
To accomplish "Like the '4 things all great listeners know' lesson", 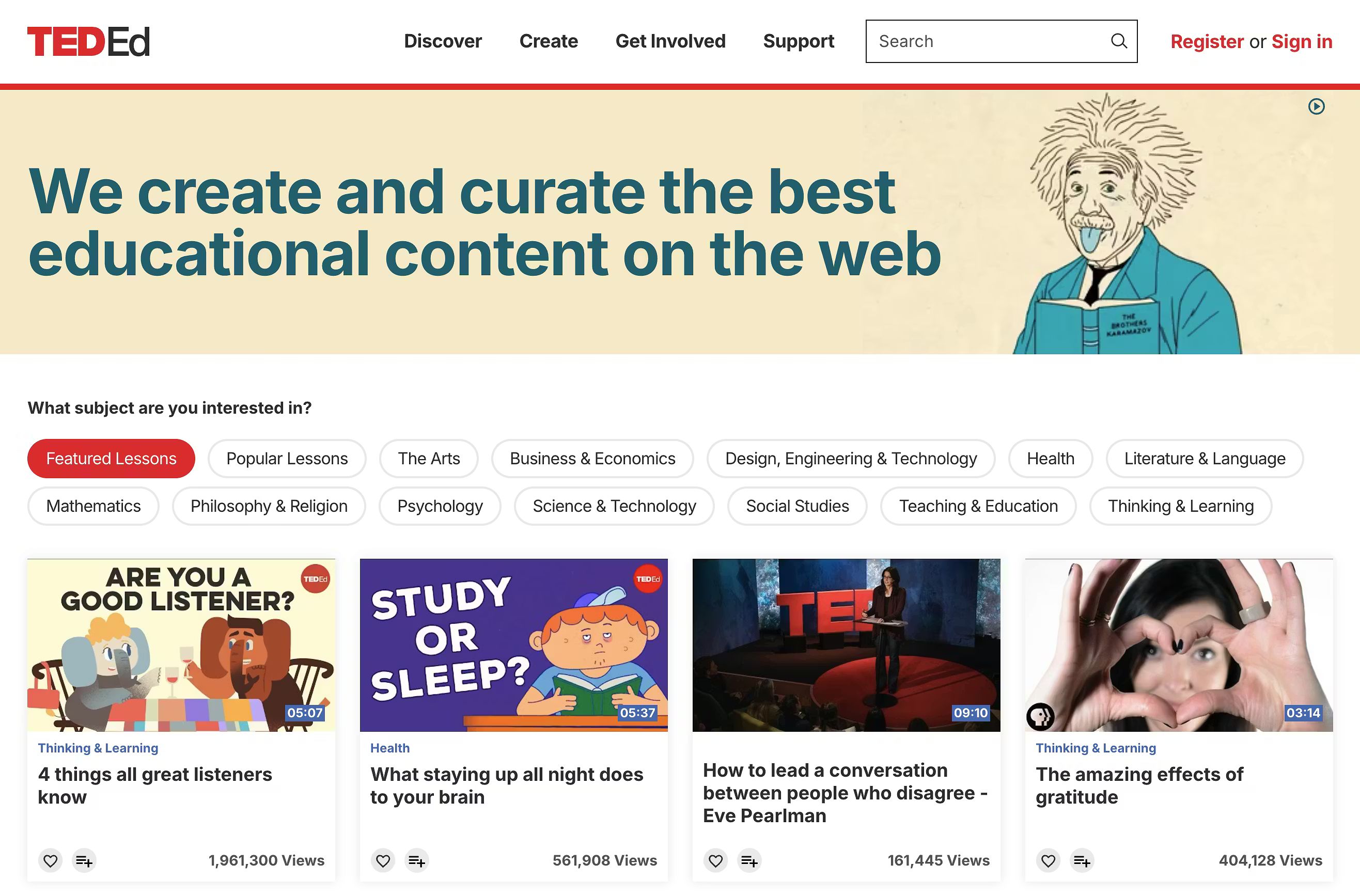I will (x=50, y=860).
